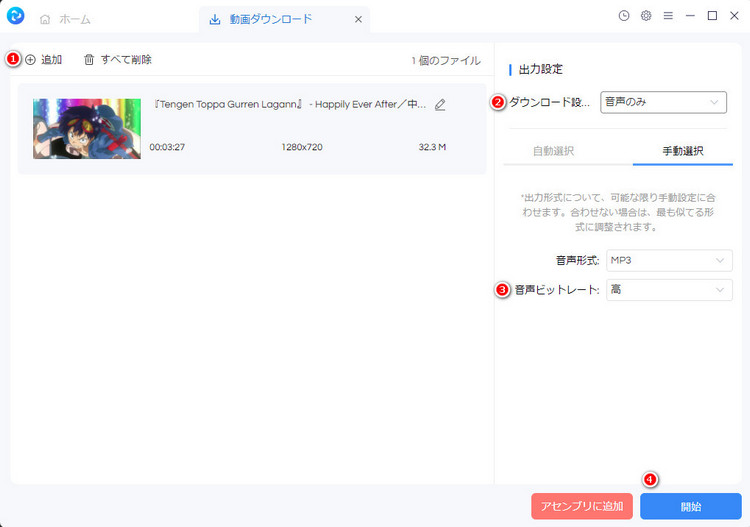Open the 音声ビットレート 高 dropdown
The width and height of the screenshot is (750, 527).
pyautogui.click(x=669, y=290)
